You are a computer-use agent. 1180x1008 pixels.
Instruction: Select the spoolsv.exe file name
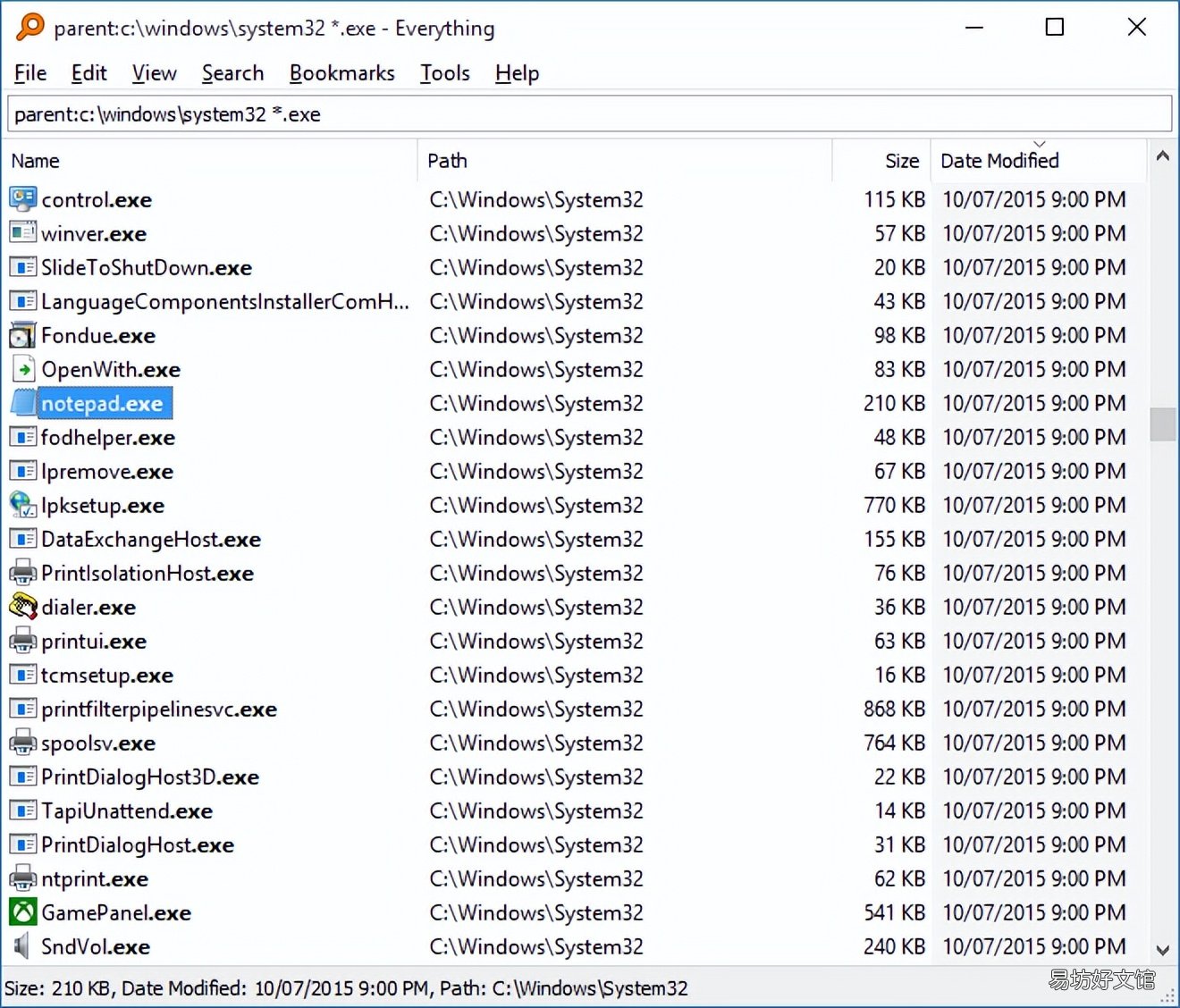point(98,743)
